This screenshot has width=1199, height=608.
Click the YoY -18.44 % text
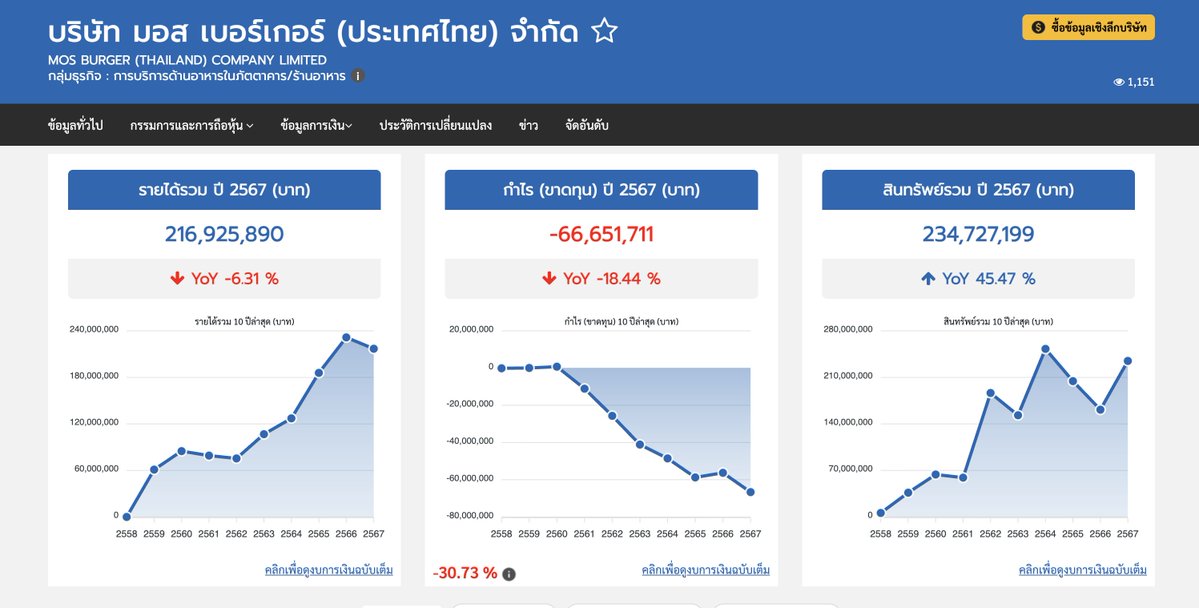tap(612, 278)
